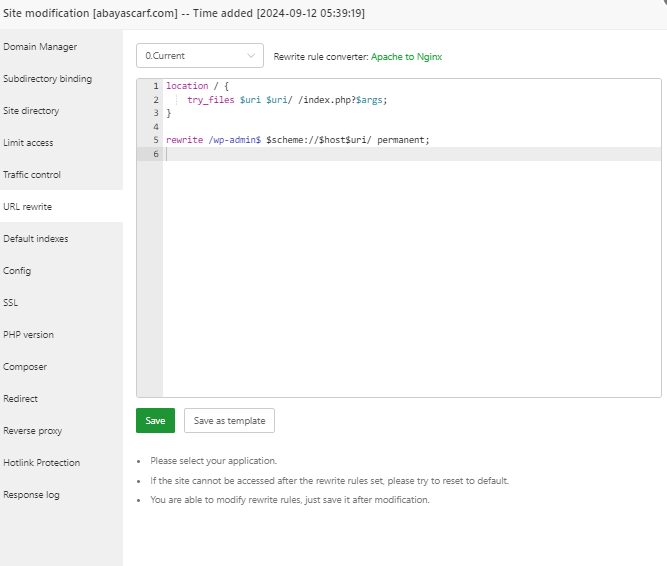Expand the 0.Current rewrite template dropdown
Screen dimensions: 667x566
(x=199, y=56)
